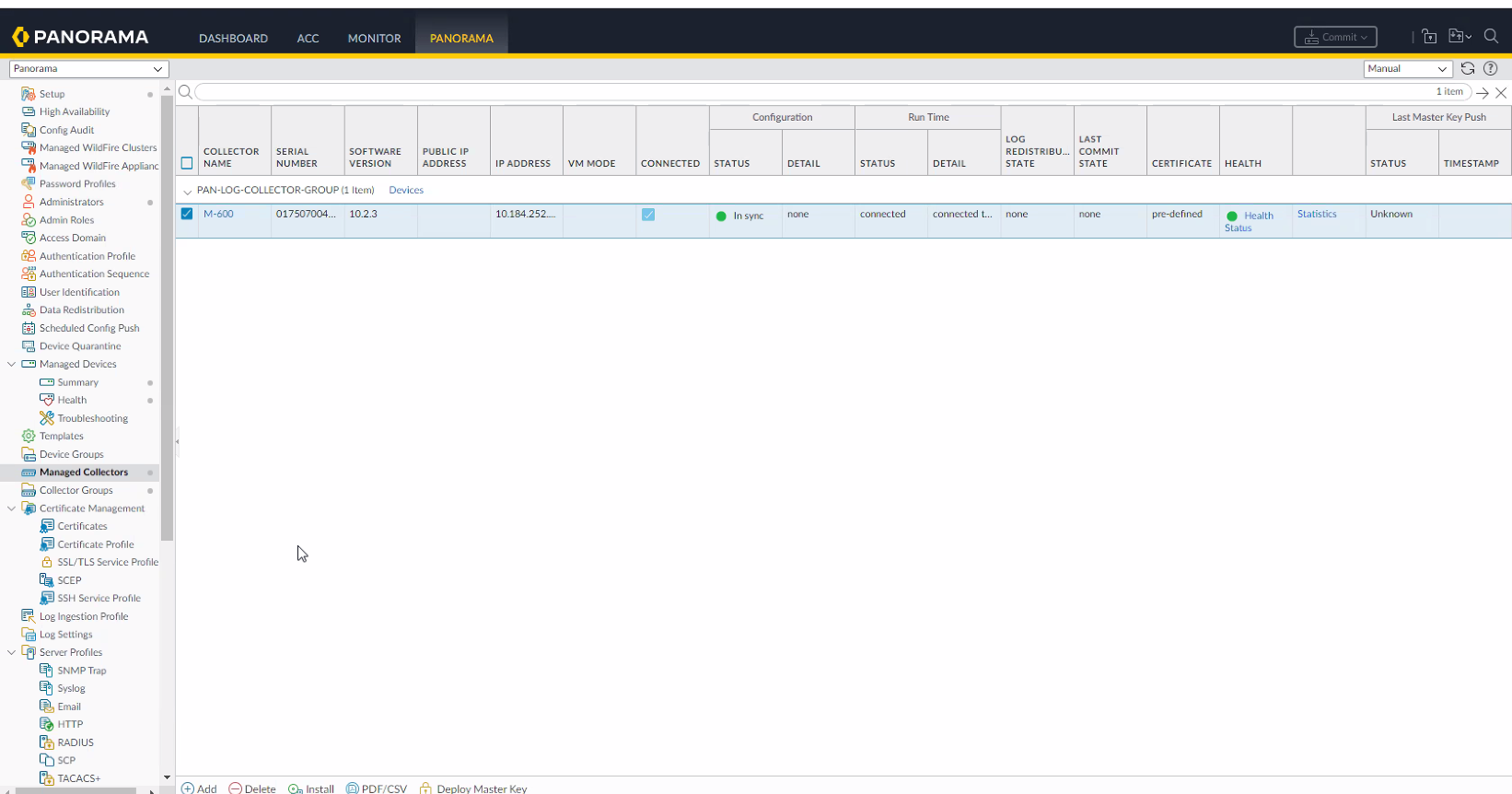The height and width of the screenshot is (794, 1512).
Task: Click the Add plus icon at bottom
Action: click(188, 788)
